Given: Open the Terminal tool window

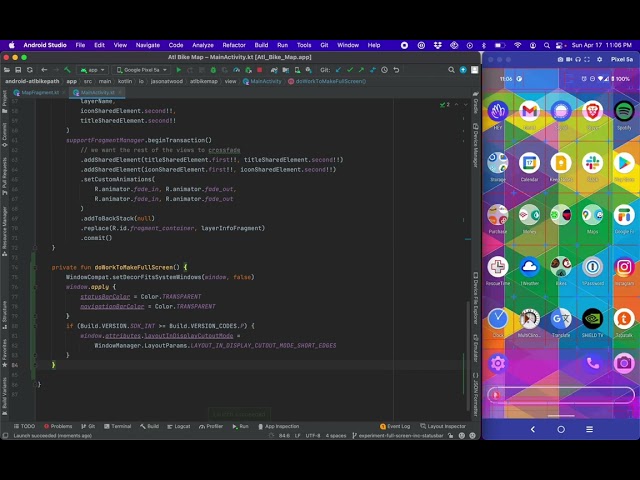Looking at the screenshot, I should point(118,426).
